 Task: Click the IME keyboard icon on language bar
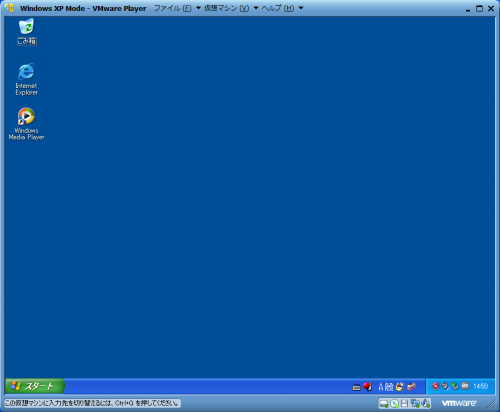pyautogui.click(x=356, y=387)
